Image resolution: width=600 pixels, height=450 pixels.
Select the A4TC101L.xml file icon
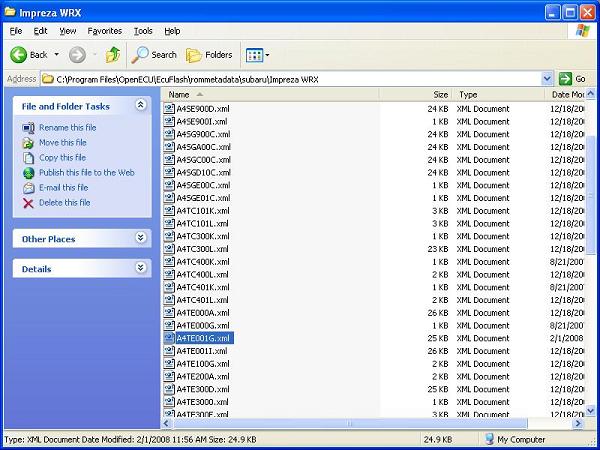click(169, 223)
